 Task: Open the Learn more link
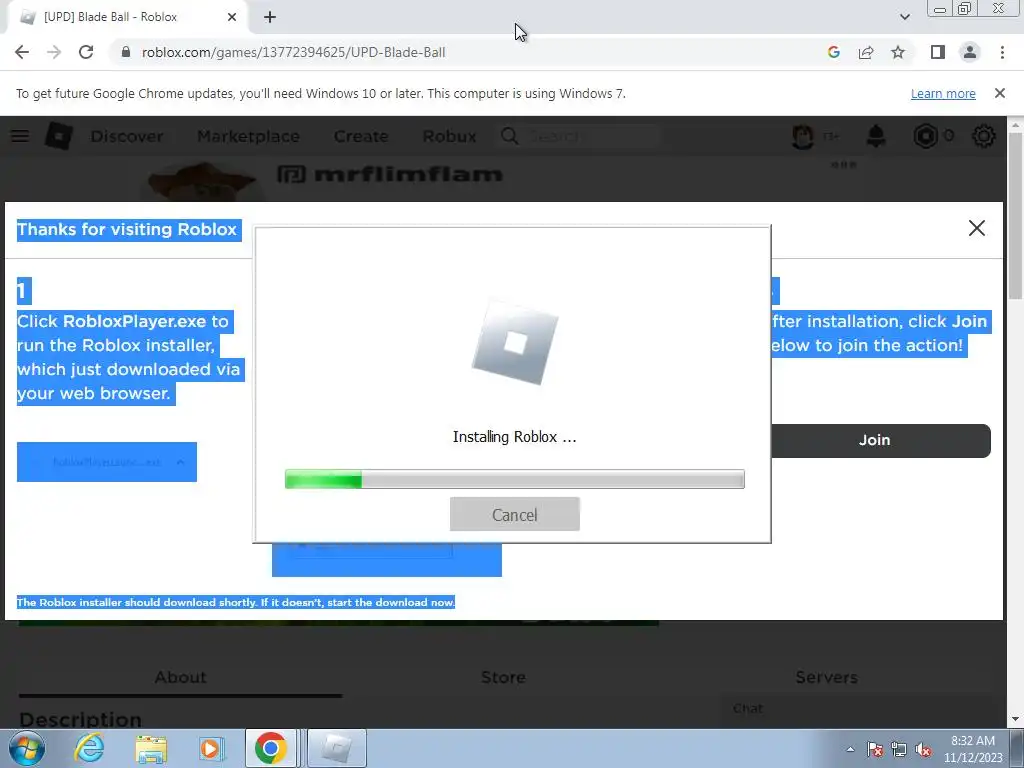point(943,93)
